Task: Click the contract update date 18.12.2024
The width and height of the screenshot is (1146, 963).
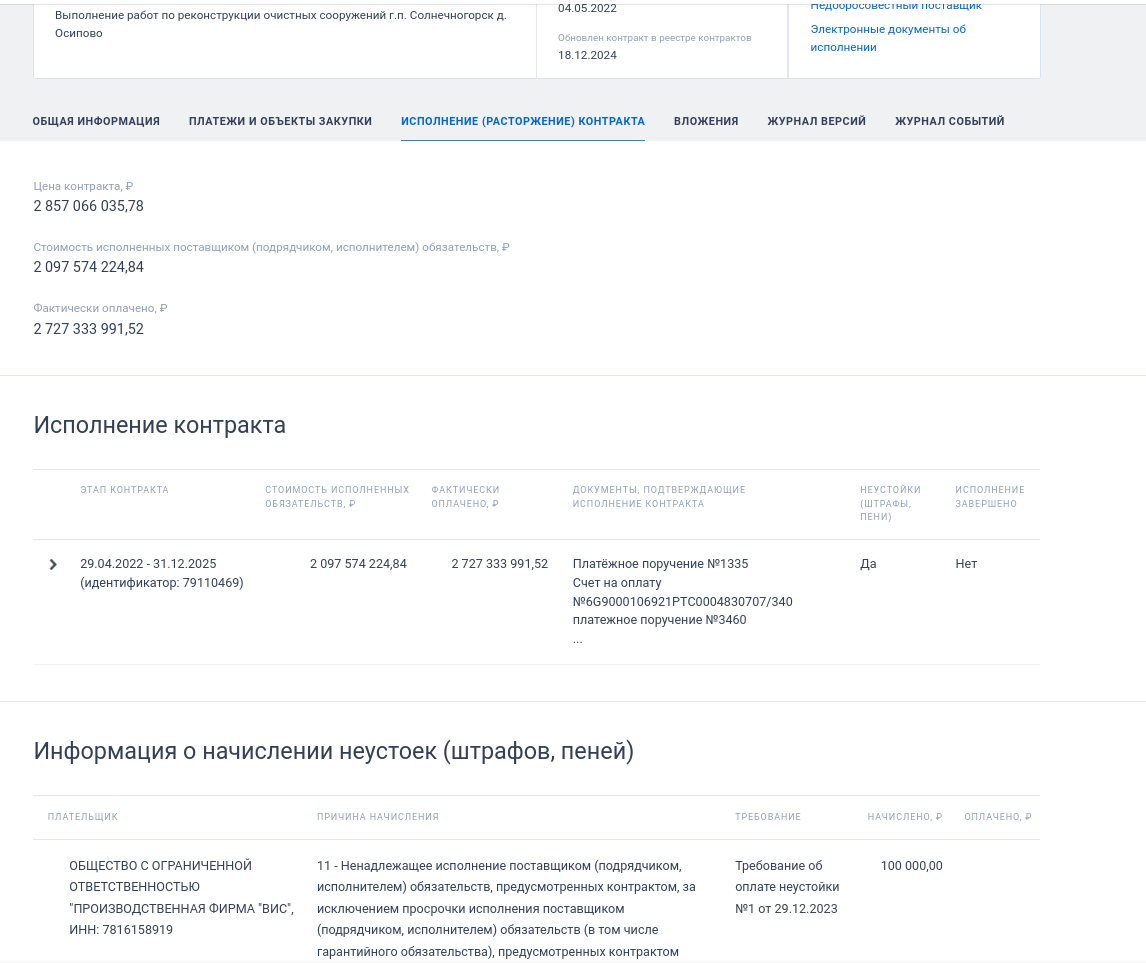Action: (587, 55)
